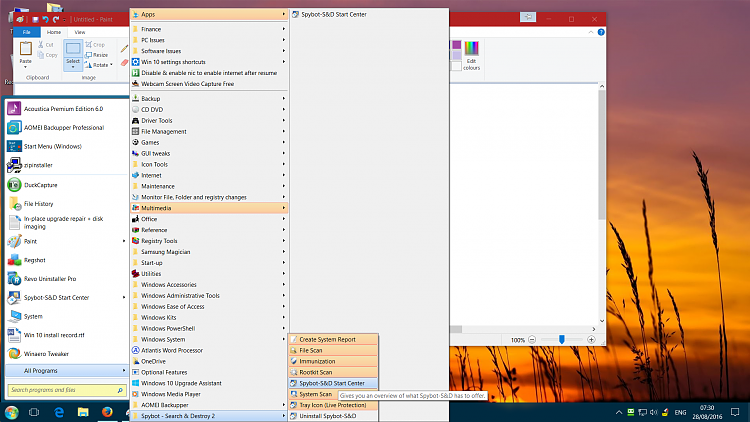Viewport: 750px width, 422px height.
Task: Choose Uninstall Spybot-S&D
Action: tap(333, 416)
